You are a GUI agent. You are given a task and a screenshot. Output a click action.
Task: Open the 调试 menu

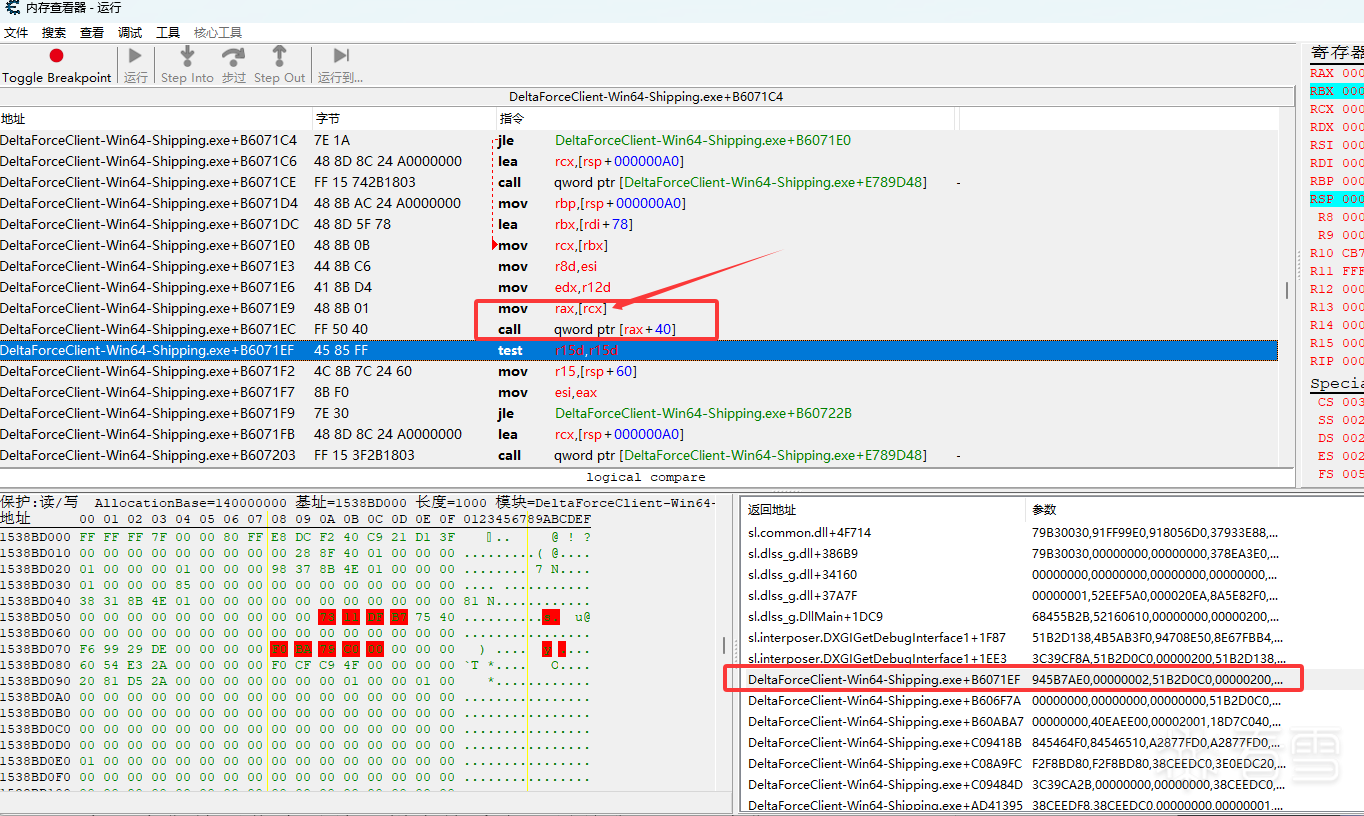130,33
